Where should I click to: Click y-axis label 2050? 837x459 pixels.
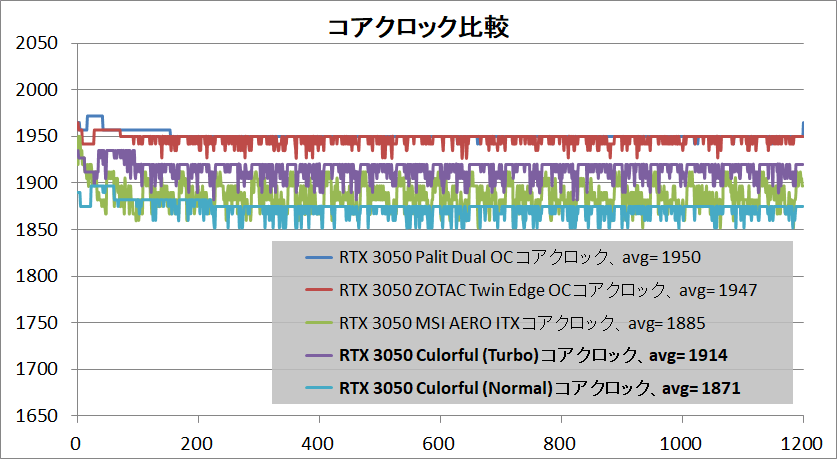(x=36, y=43)
